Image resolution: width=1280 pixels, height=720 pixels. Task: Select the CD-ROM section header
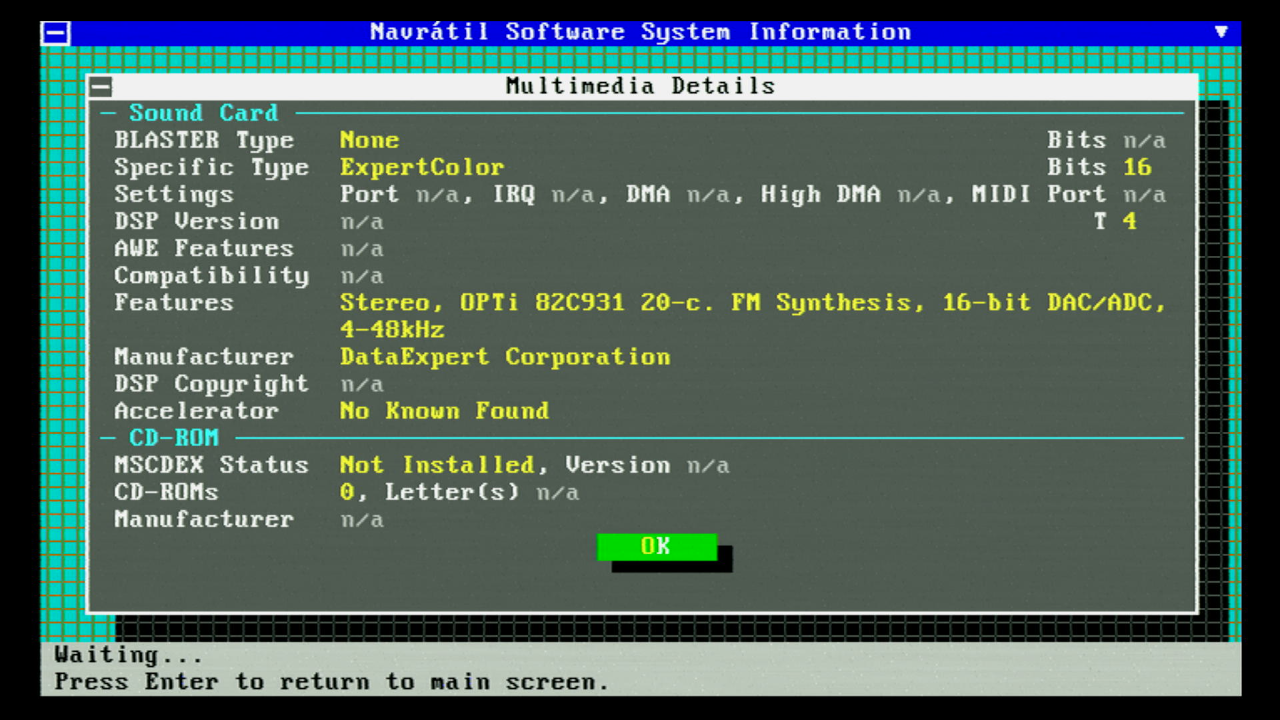(x=173, y=438)
